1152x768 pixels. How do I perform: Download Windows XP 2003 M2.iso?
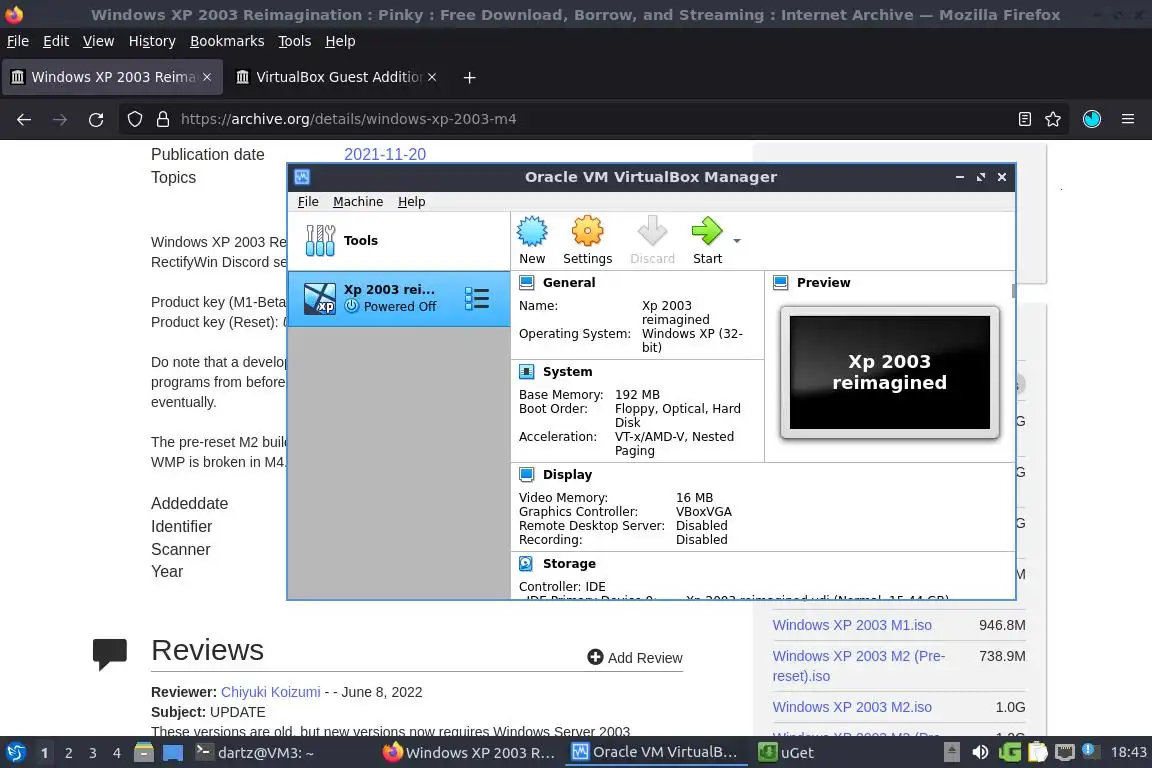[852, 707]
